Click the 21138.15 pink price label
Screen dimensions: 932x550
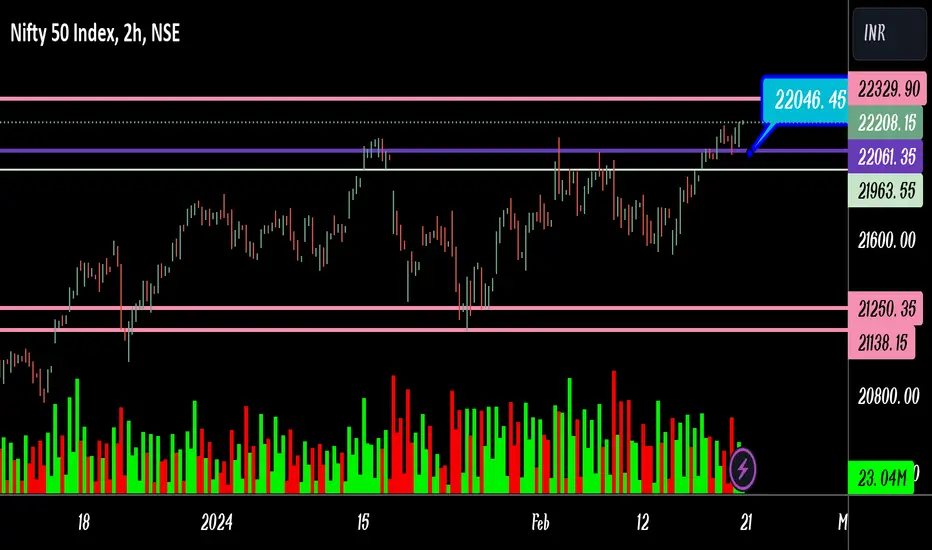pos(882,342)
